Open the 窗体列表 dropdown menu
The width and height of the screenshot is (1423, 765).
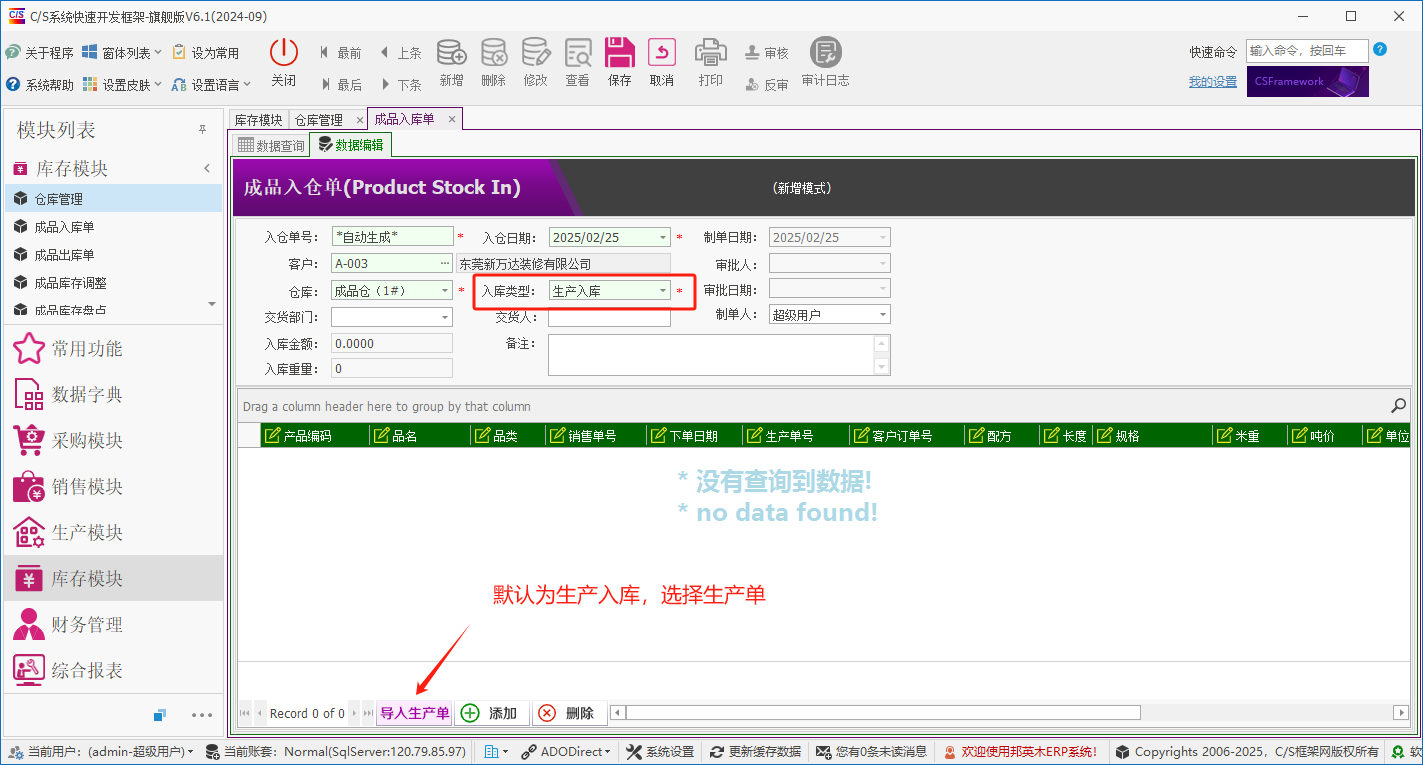123,53
